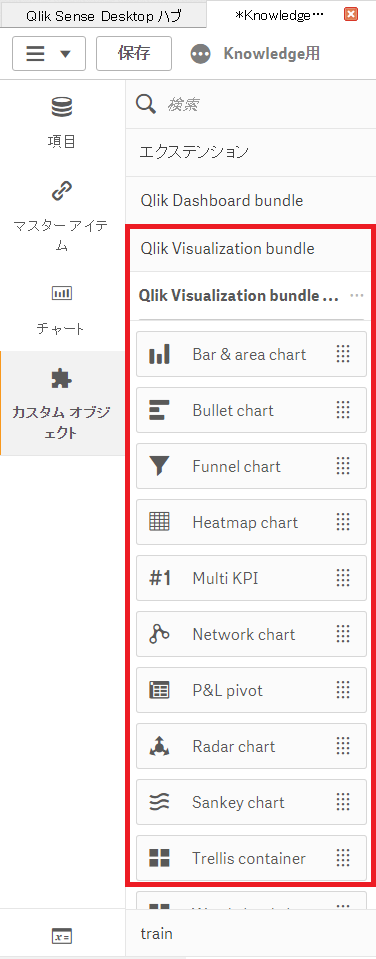The height and width of the screenshot is (959, 376).
Task: Expand Qlik Dashboard bundle section
Action: [x=251, y=200]
